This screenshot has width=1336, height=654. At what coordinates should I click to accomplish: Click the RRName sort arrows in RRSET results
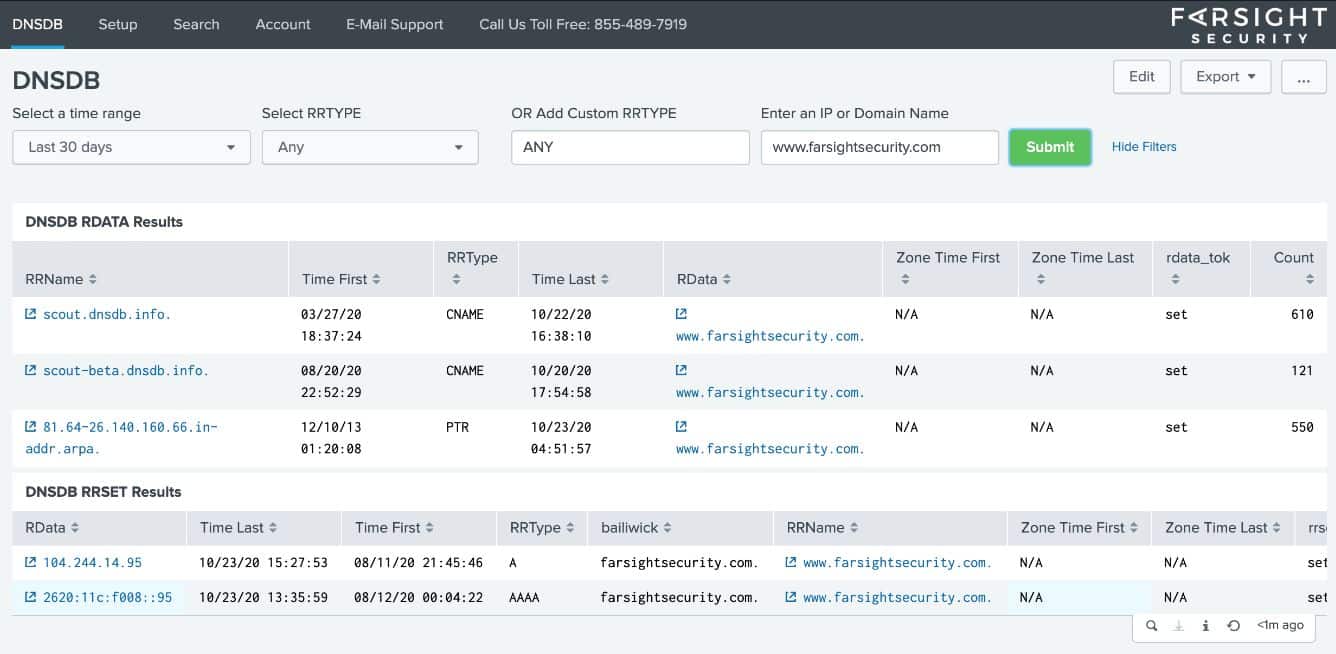click(853, 528)
